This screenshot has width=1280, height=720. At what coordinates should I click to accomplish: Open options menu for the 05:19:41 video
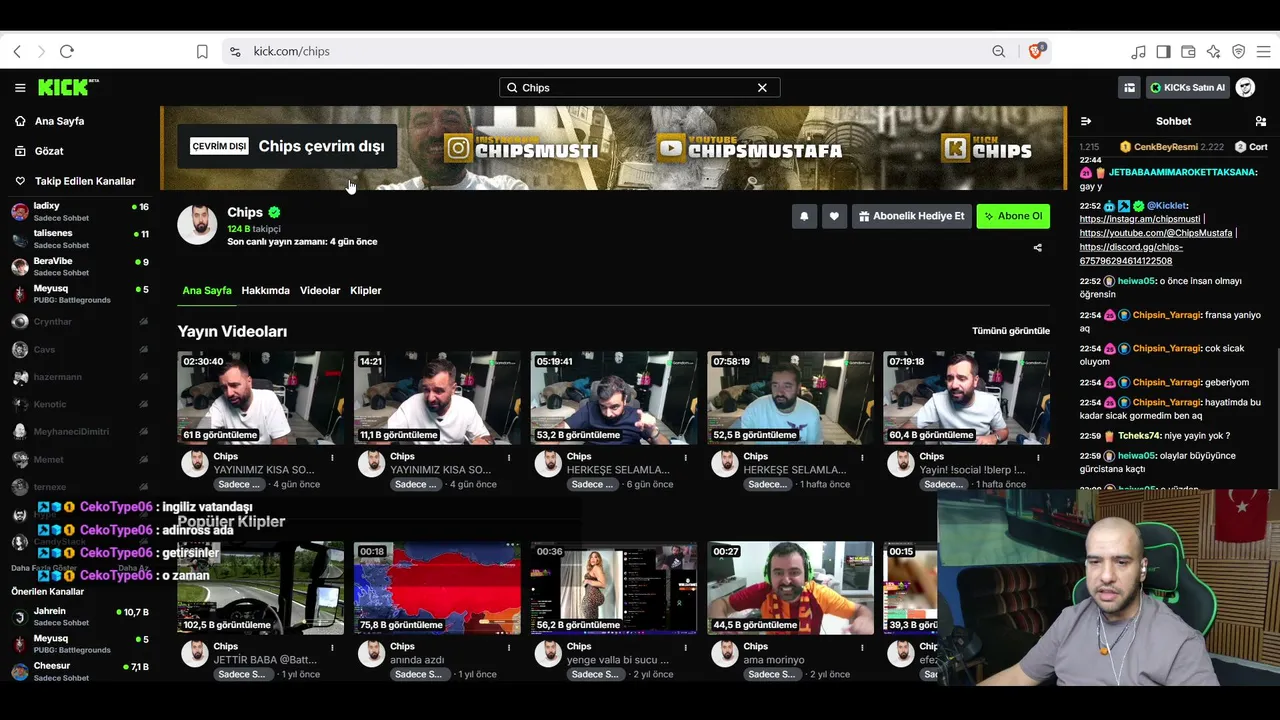coord(686,458)
